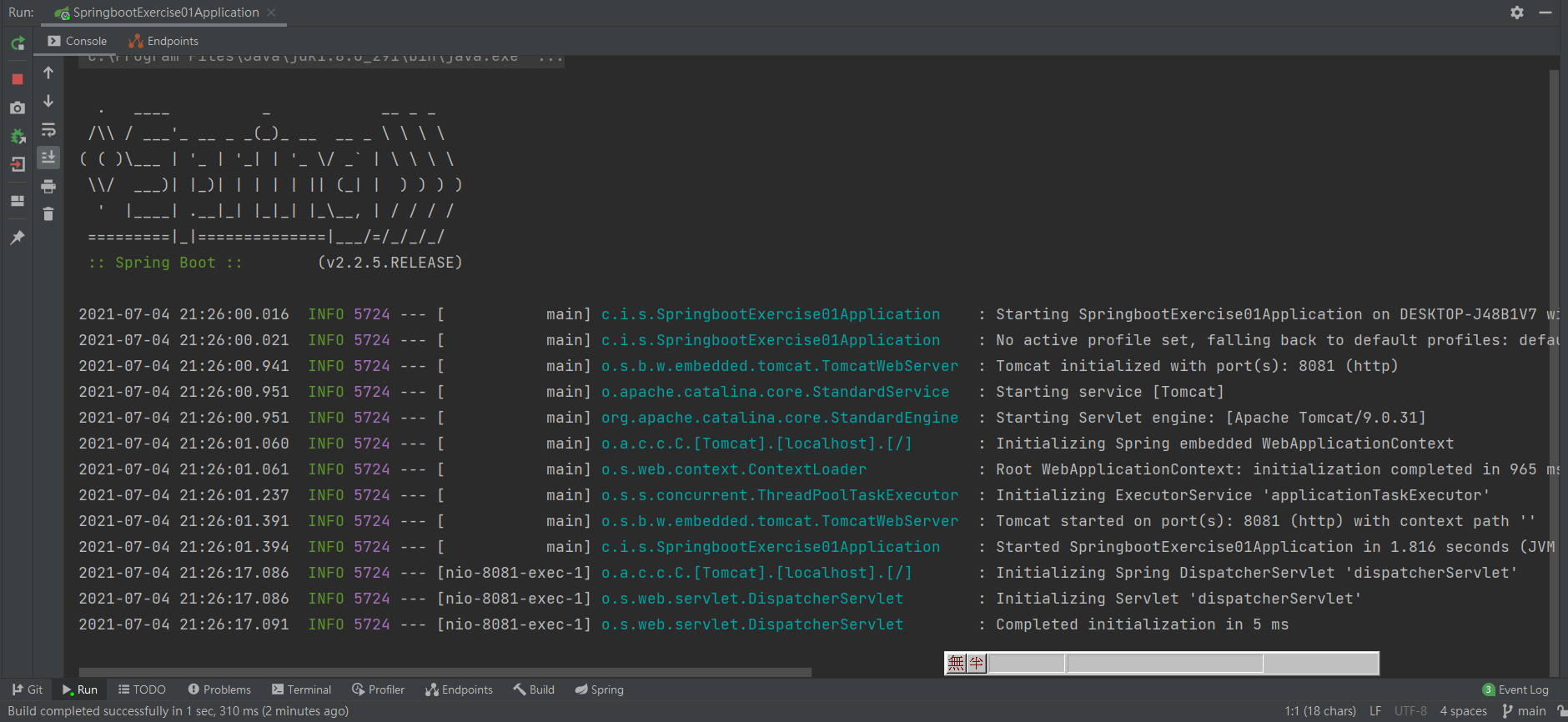Click "Initializing Spring DispatcherServlet 'dispatcherServlet'" message
The height and width of the screenshot is (722, 1568).
coord(1257,573)
